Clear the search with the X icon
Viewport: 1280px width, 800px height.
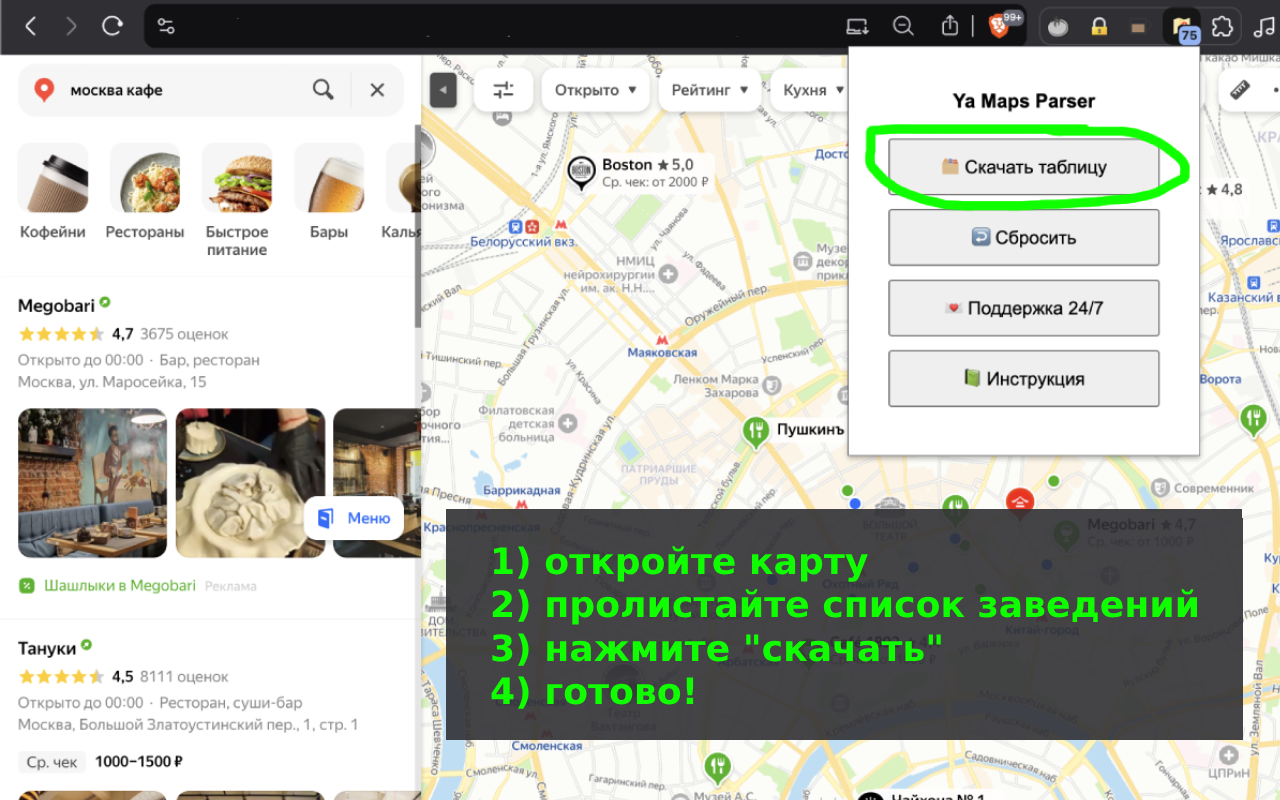(377, 90)
